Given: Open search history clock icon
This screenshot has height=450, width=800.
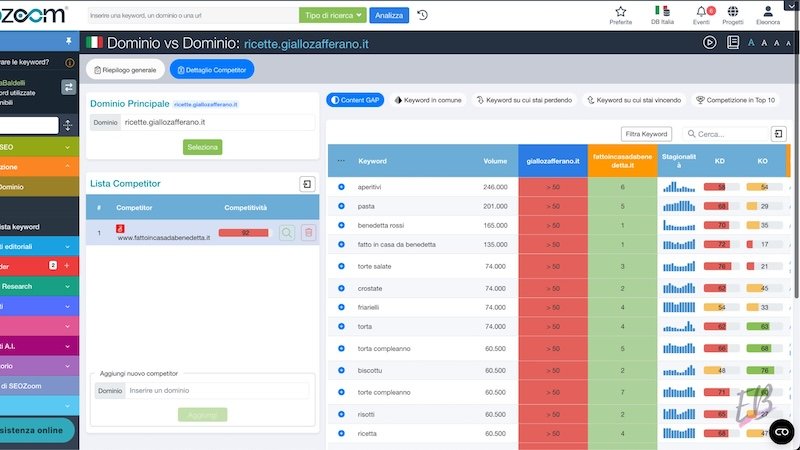Looking at the screenshot, I should [x=422, y=15].
